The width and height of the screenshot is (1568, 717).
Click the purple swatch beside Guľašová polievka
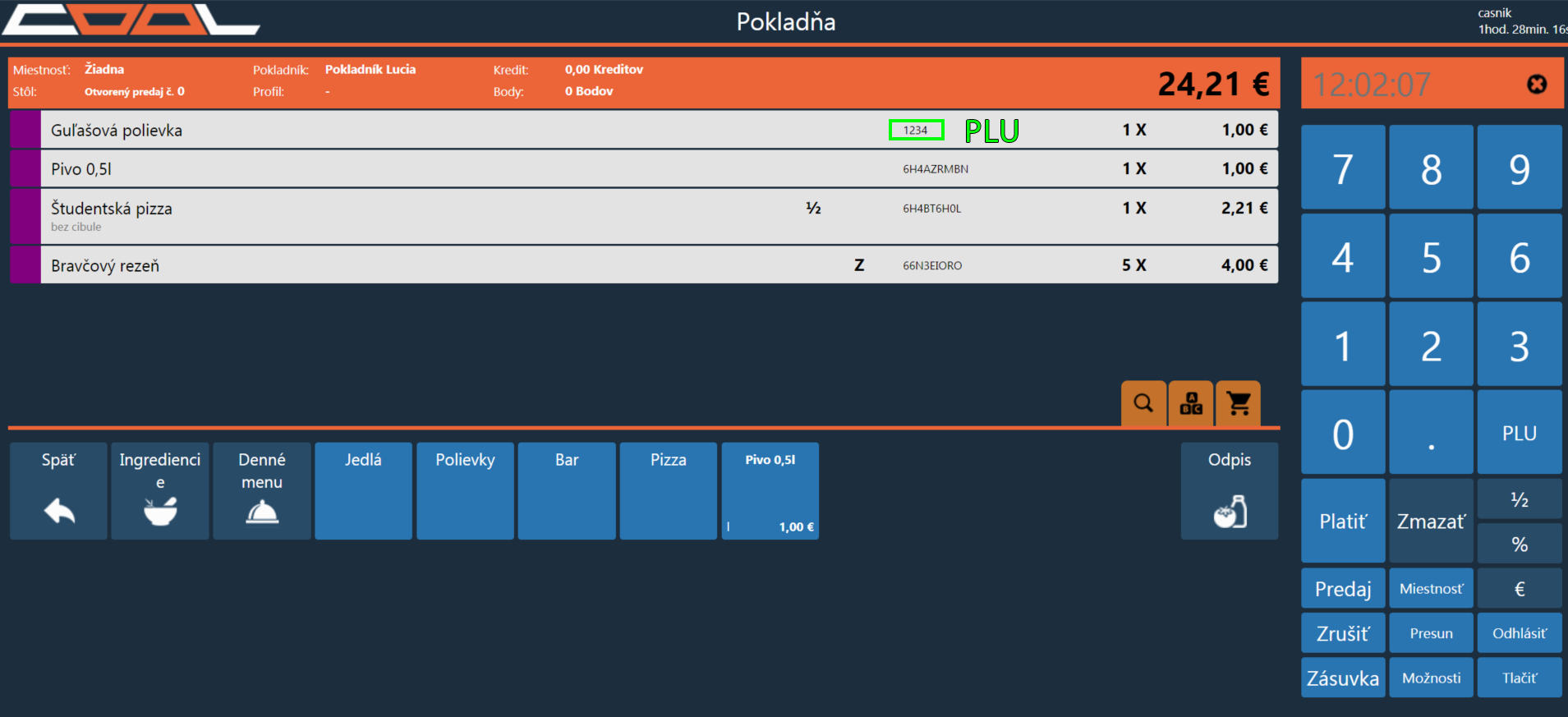25,130
